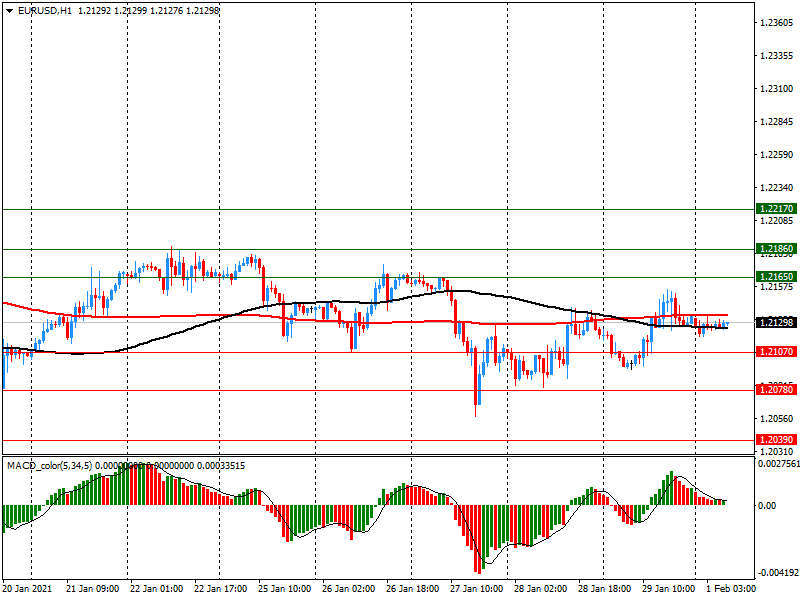Click the EURUSD,H1 chart title text
Image resolution: width=800 pixels, height=600 pixels.
click(x=45, y=10)
